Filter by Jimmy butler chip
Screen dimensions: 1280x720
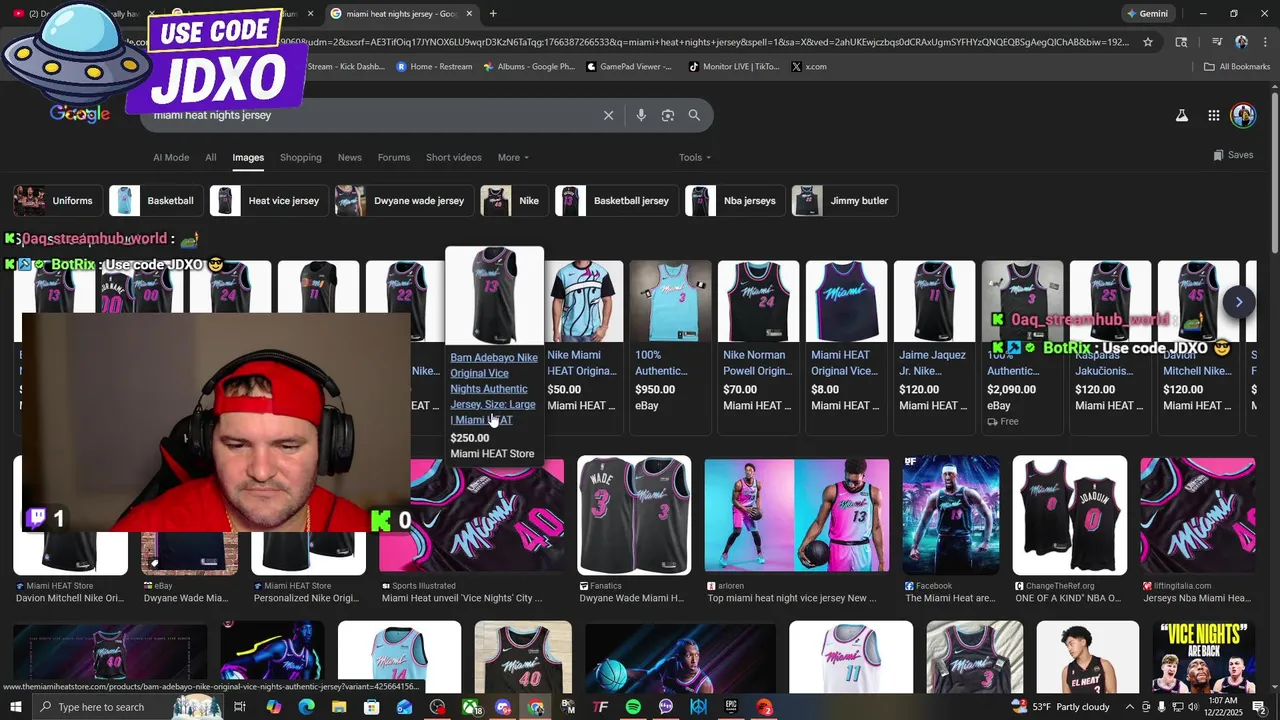(844, 201)
